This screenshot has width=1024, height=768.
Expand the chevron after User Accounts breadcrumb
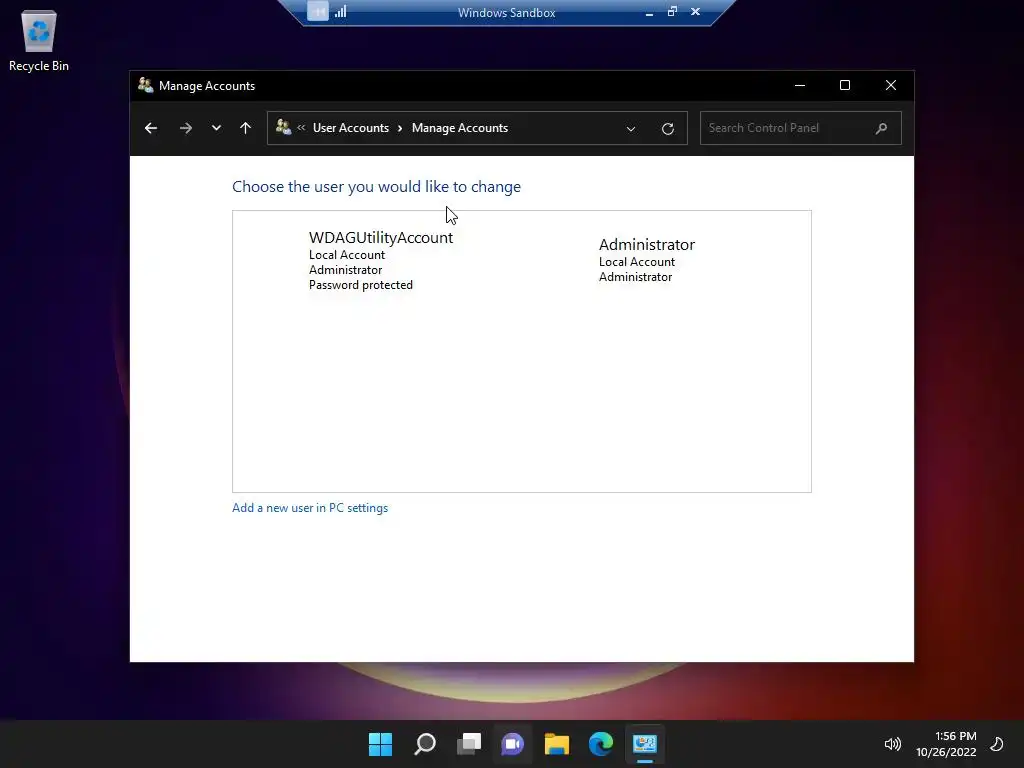(x=400, y=129)
